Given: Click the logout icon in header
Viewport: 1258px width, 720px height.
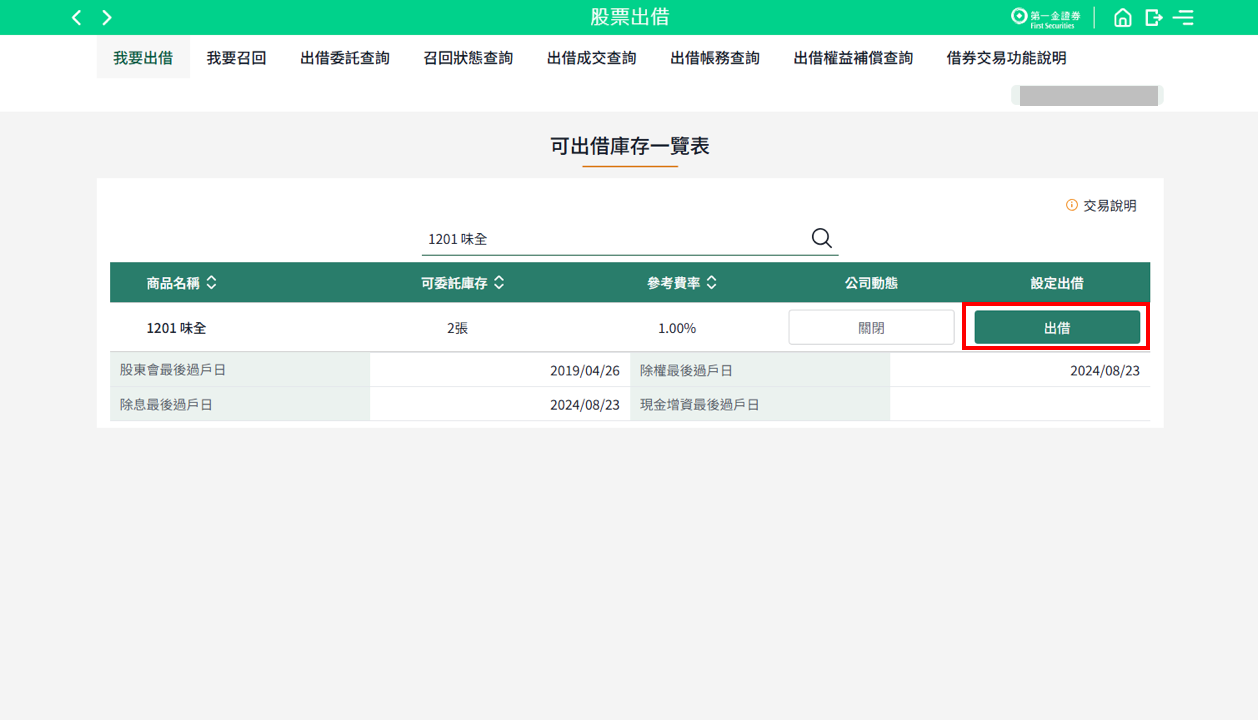Looking at the screenshot, I should pyautogui.click(x=1153, y=18).
